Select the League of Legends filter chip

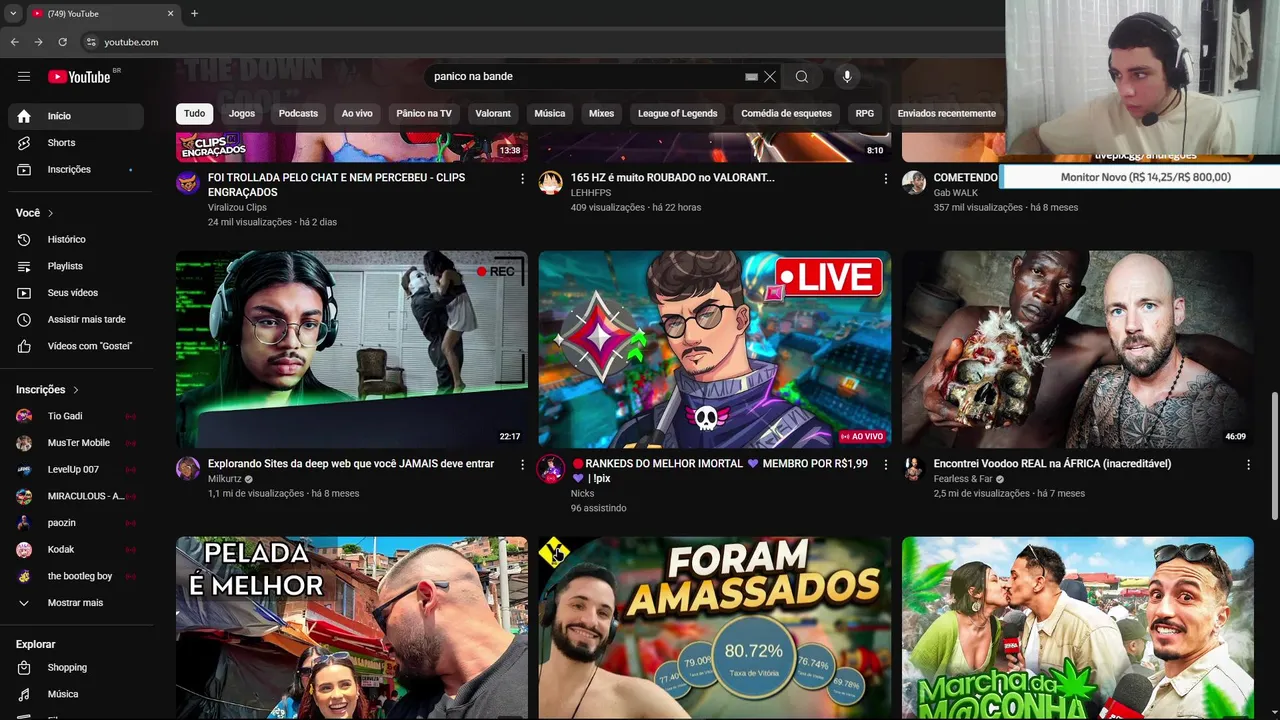click(677, 114)
